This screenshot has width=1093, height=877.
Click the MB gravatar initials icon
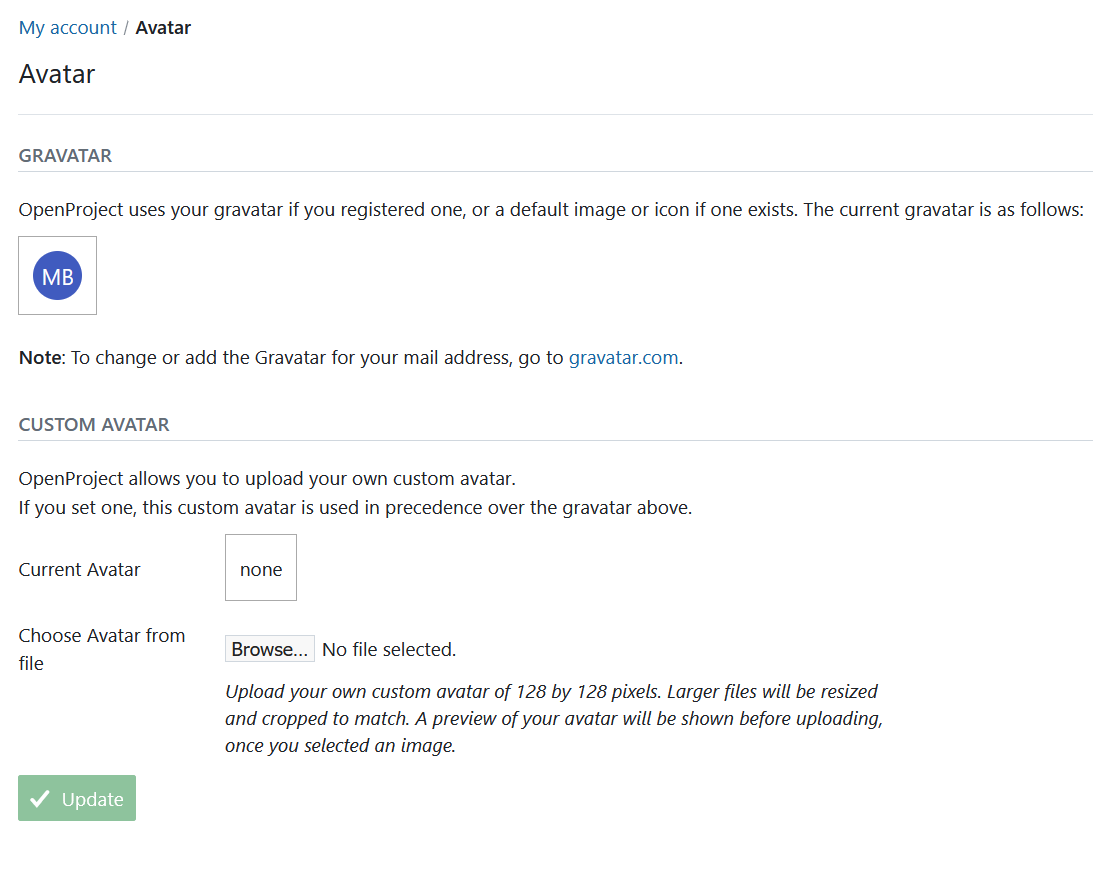(58, 276)
